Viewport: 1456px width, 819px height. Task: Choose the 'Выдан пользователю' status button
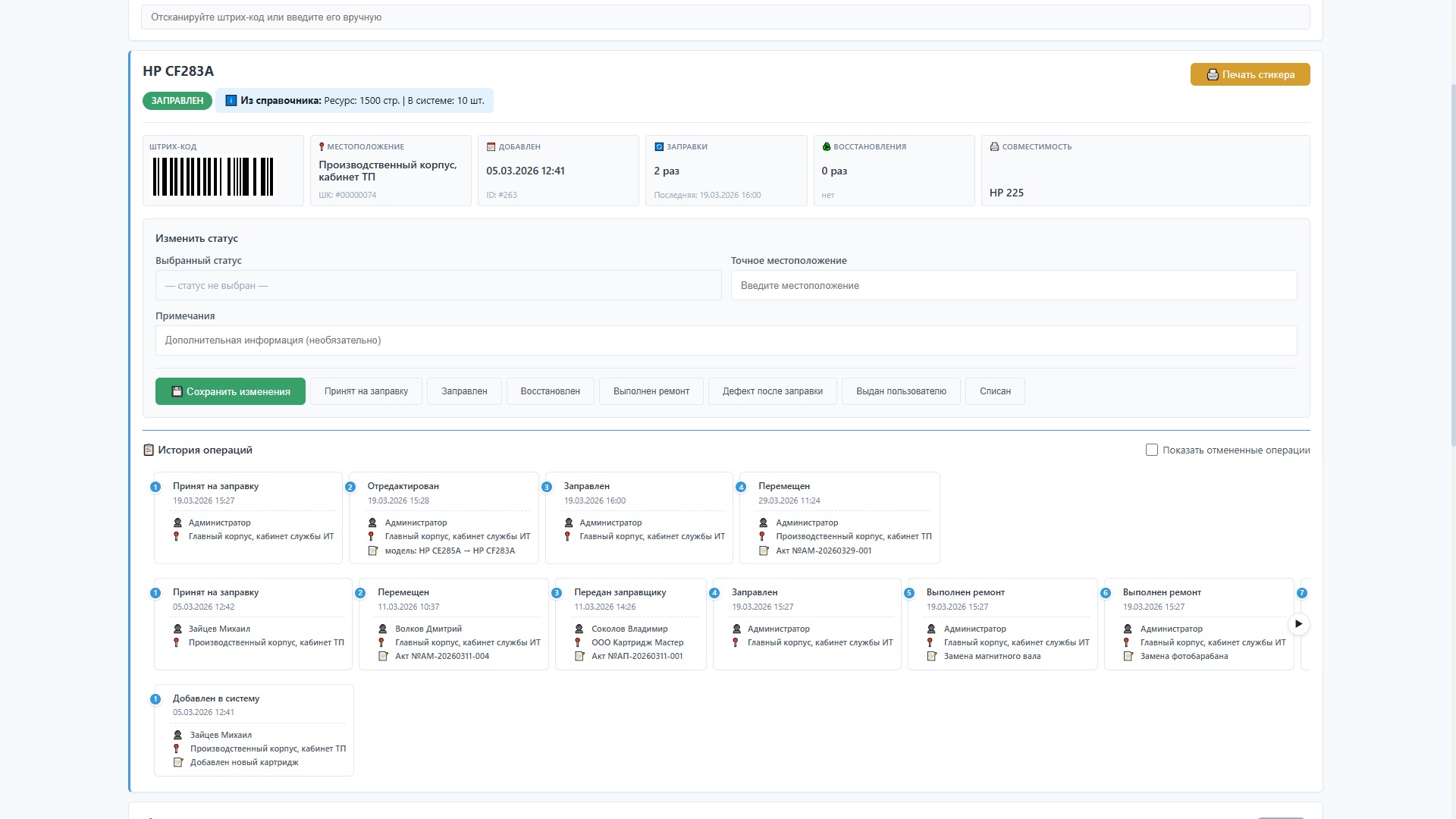[901, 391]
